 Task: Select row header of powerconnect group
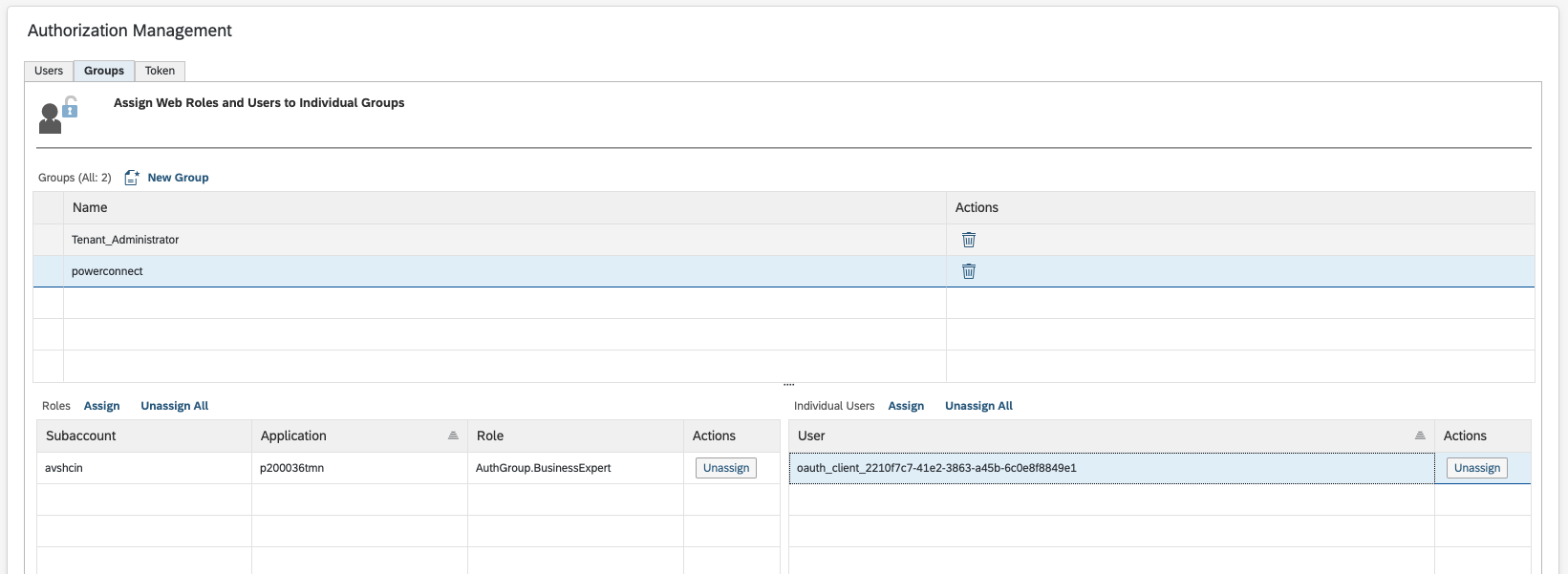(48, 271)
